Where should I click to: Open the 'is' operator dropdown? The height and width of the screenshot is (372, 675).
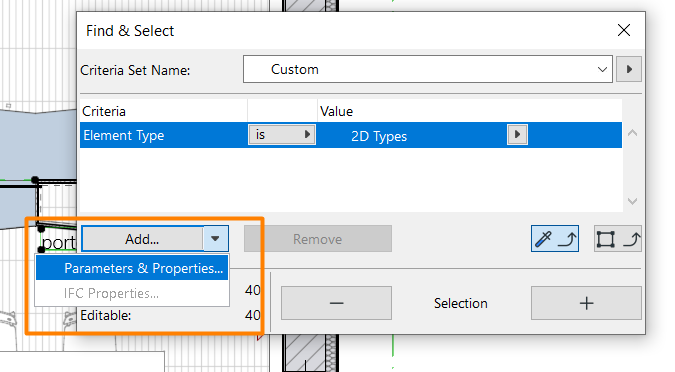282,135
